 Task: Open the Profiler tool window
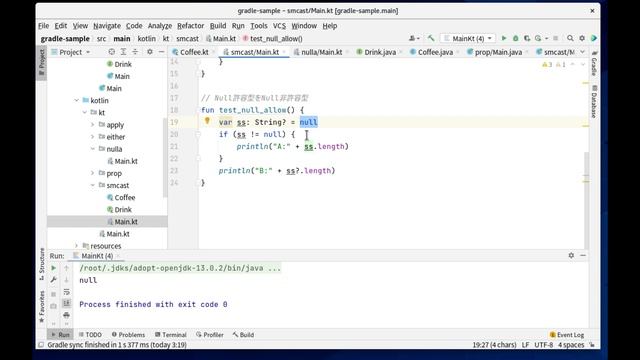209,335
